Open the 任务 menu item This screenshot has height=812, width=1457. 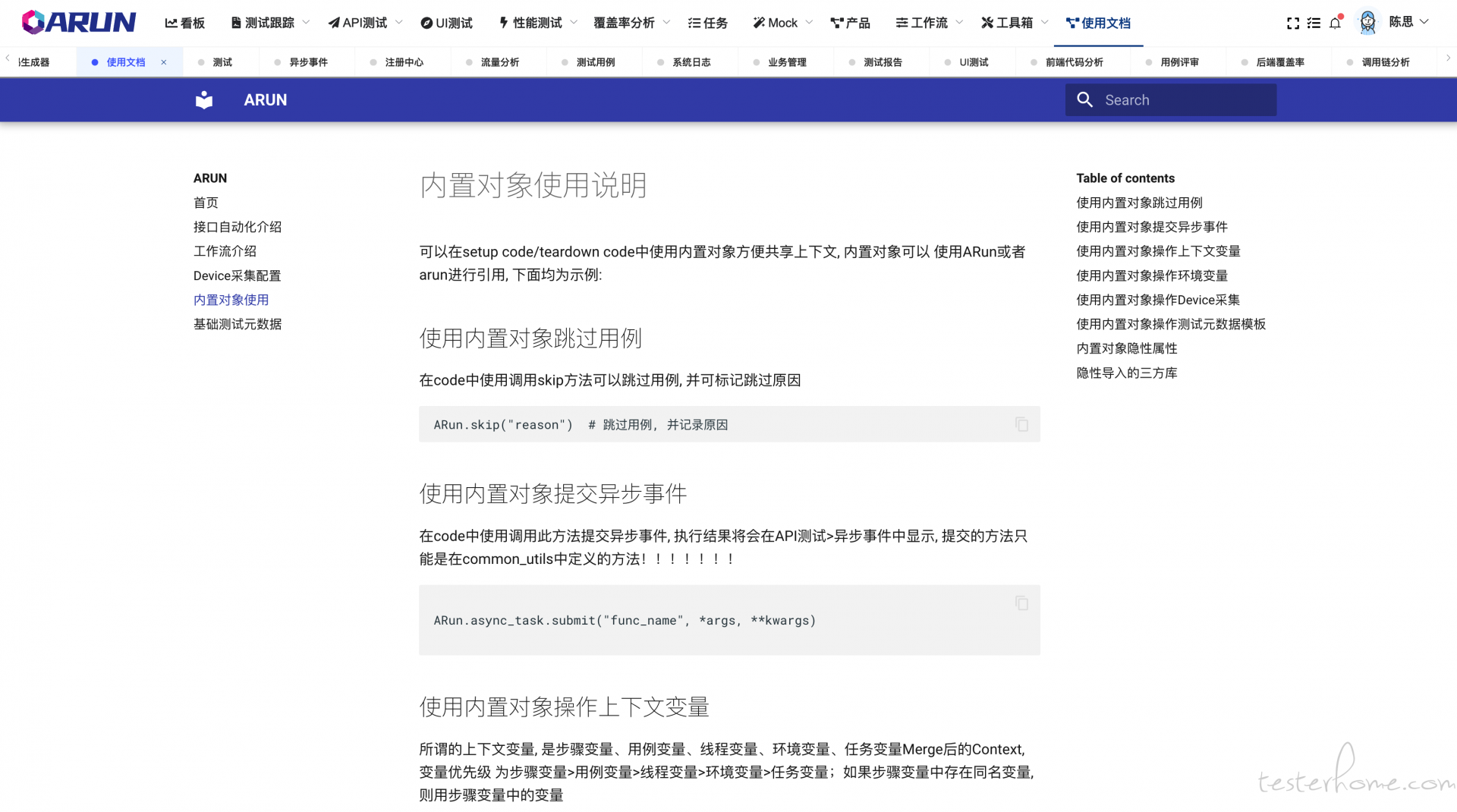pos(708,23)
